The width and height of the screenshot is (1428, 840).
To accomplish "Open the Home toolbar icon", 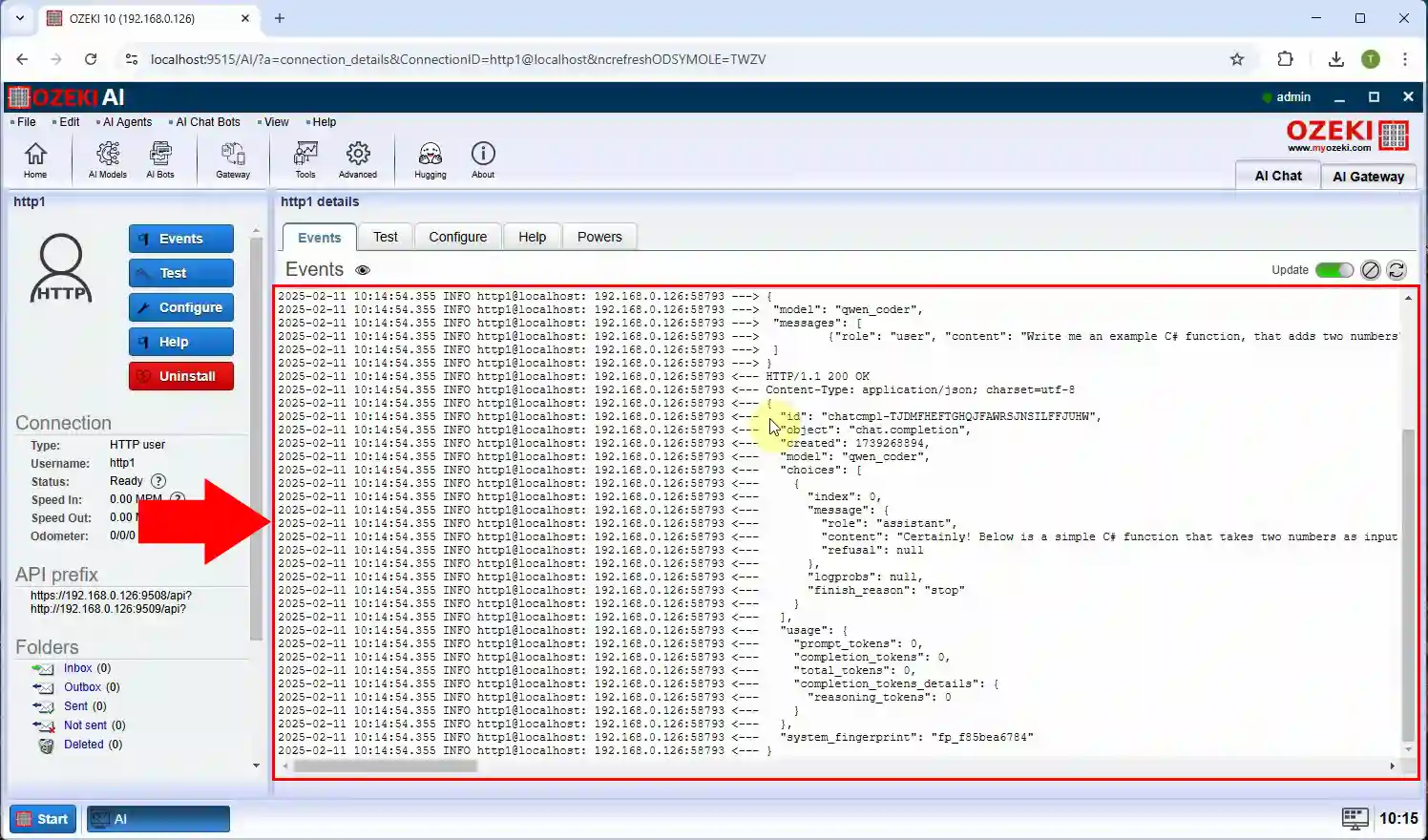I will click(35, 159).
